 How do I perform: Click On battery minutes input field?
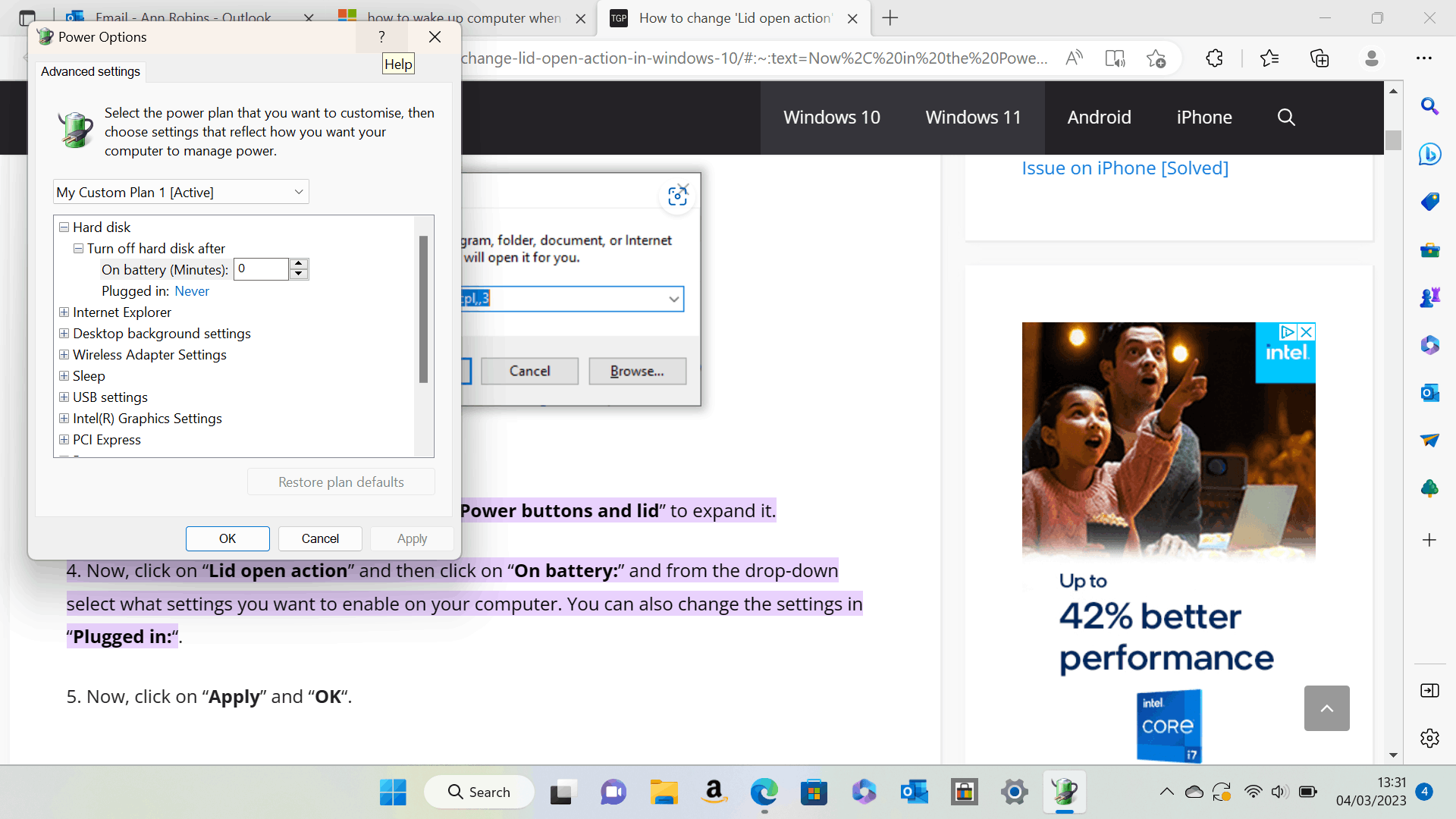pyautogui.click(x=260, y=269)
